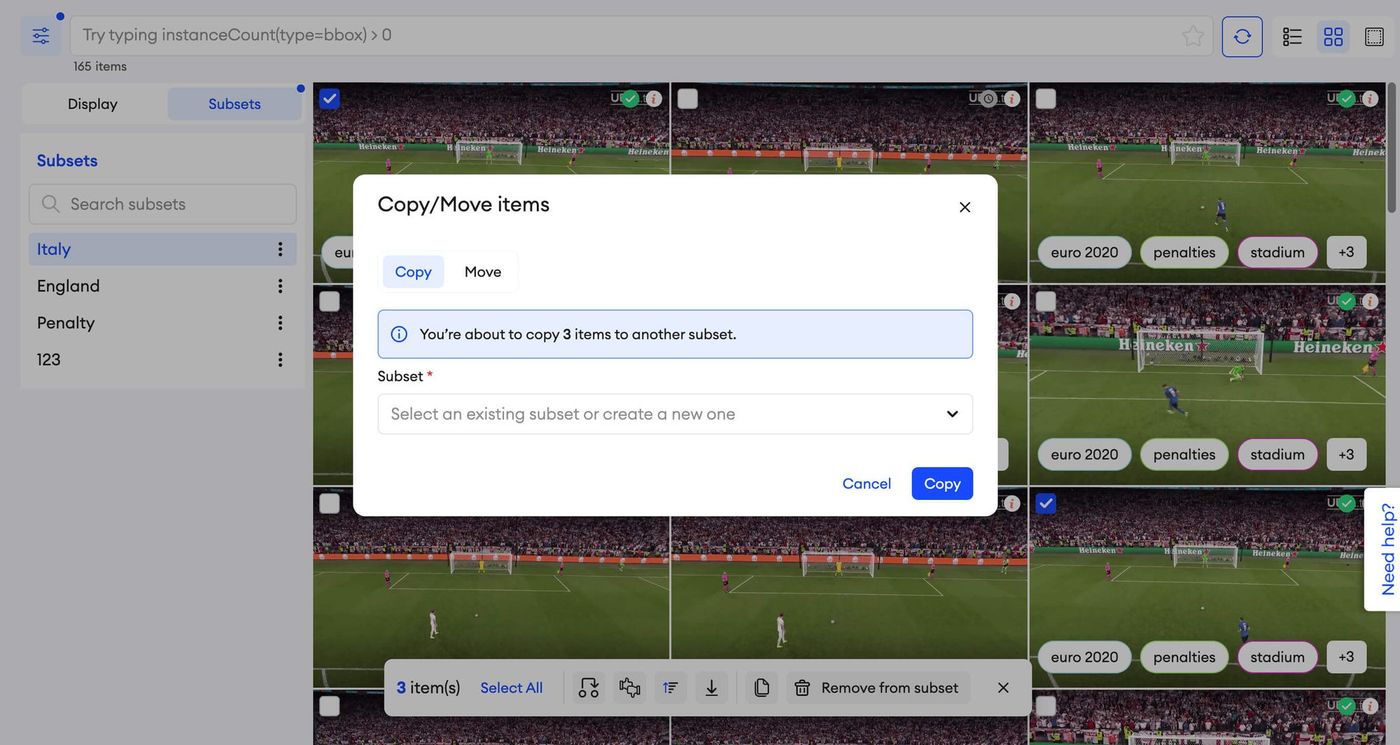
Task: Click the euro 2020 tag on third-row right thumbnail
Action: pyautogui.click(x=1085, y=657)
